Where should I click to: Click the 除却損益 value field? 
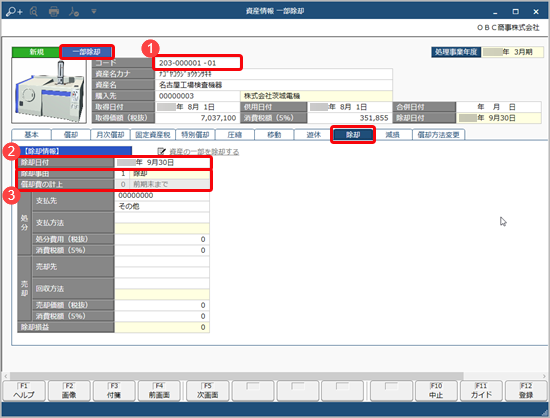click(x=162, y=327)
